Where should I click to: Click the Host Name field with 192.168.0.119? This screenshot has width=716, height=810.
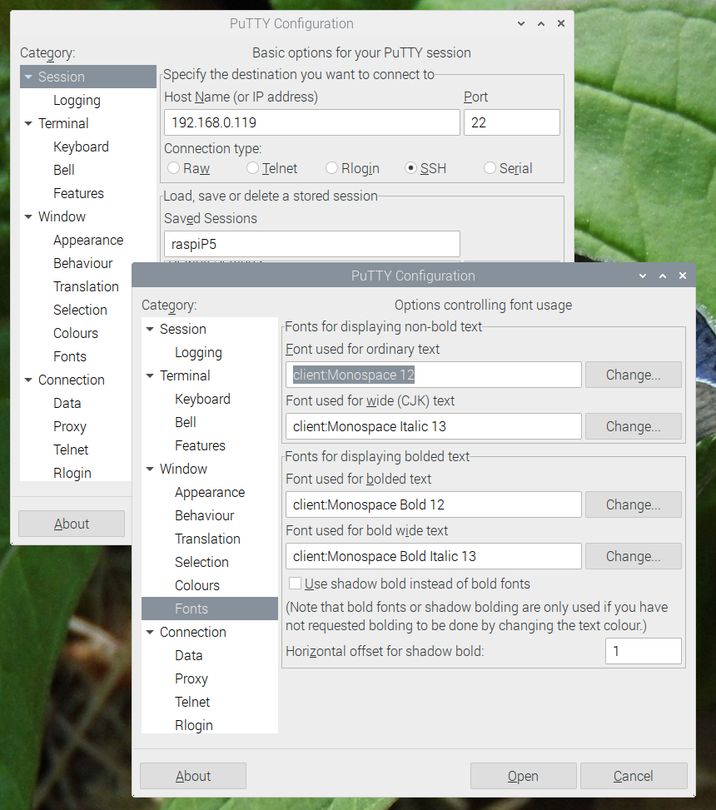(312, 122)
